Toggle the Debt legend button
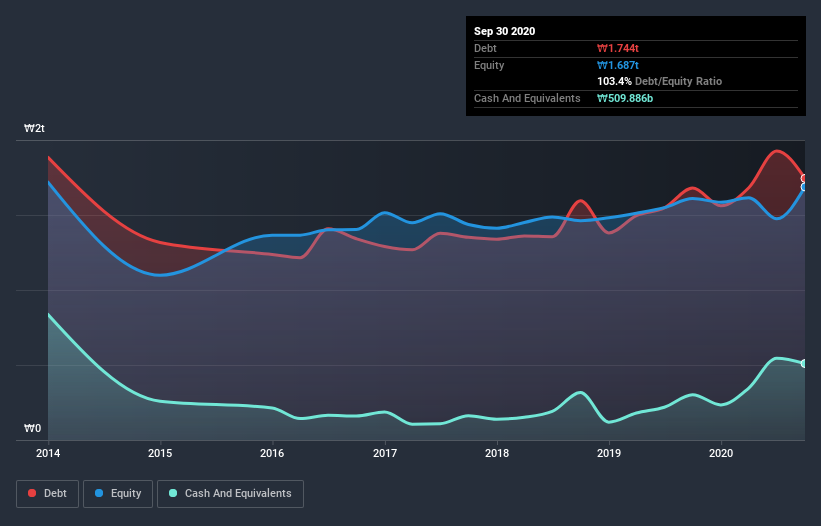The height and width of the screenshot is (526, 821). [x=48, y=494]
